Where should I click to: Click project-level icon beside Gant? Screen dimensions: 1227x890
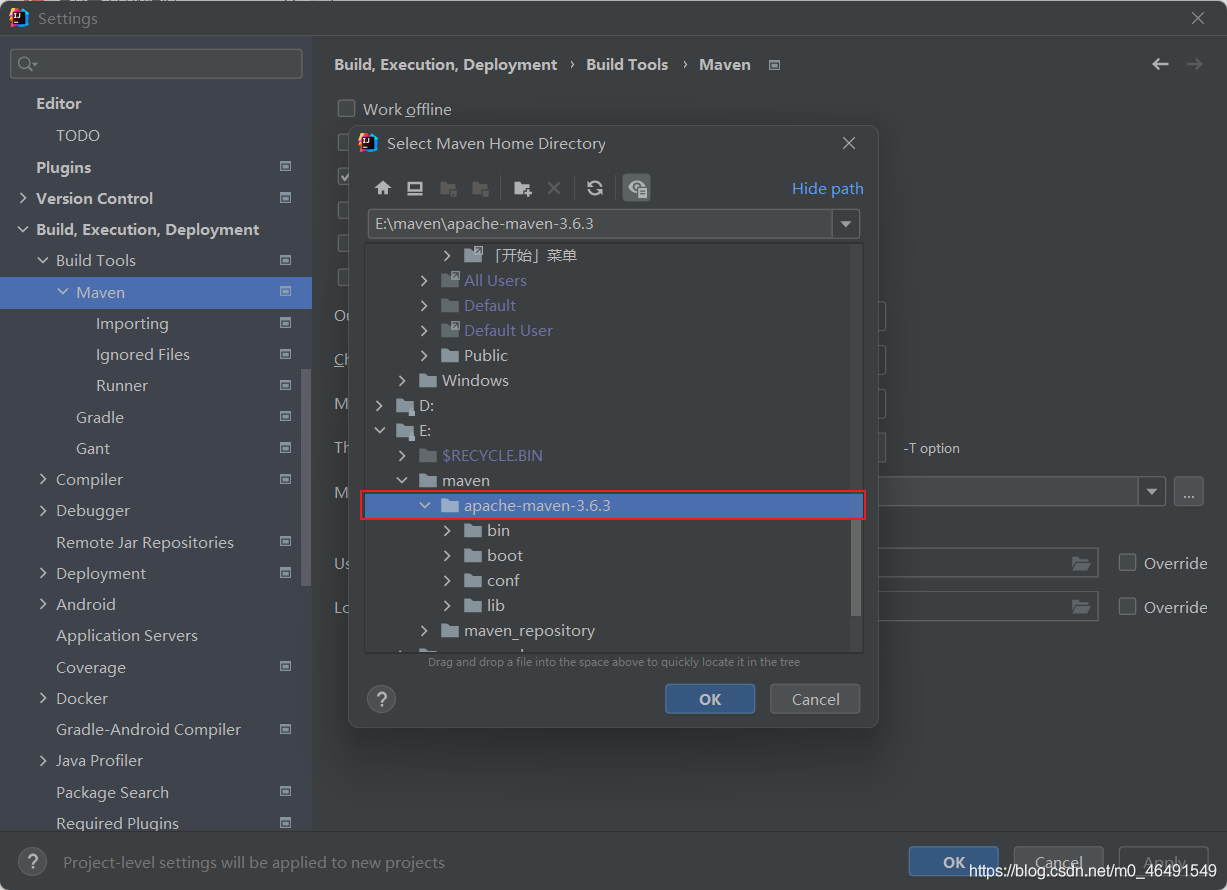286,448
